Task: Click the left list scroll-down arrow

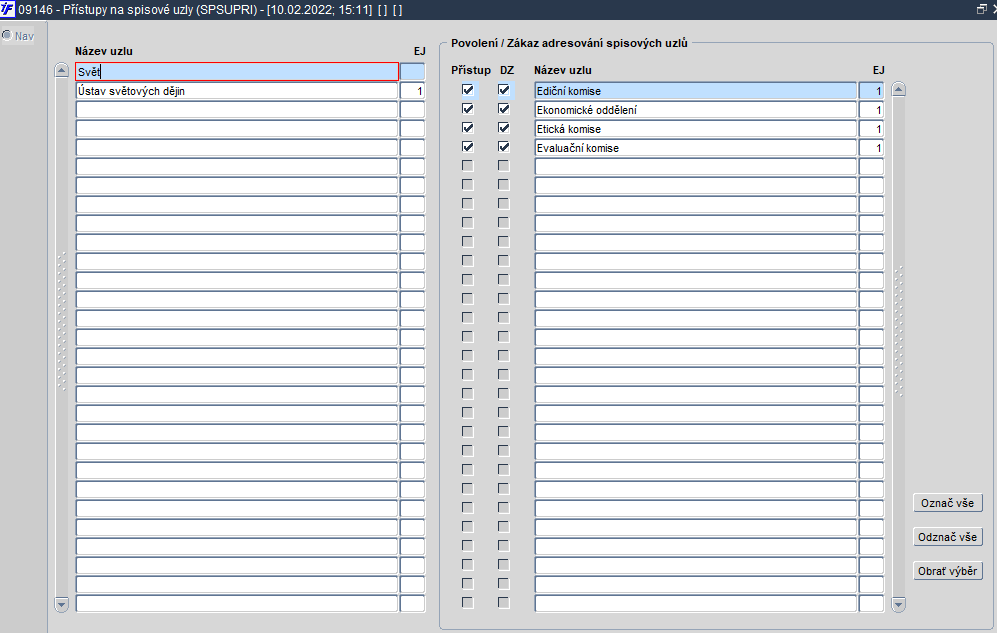Action: click(62, 604)
